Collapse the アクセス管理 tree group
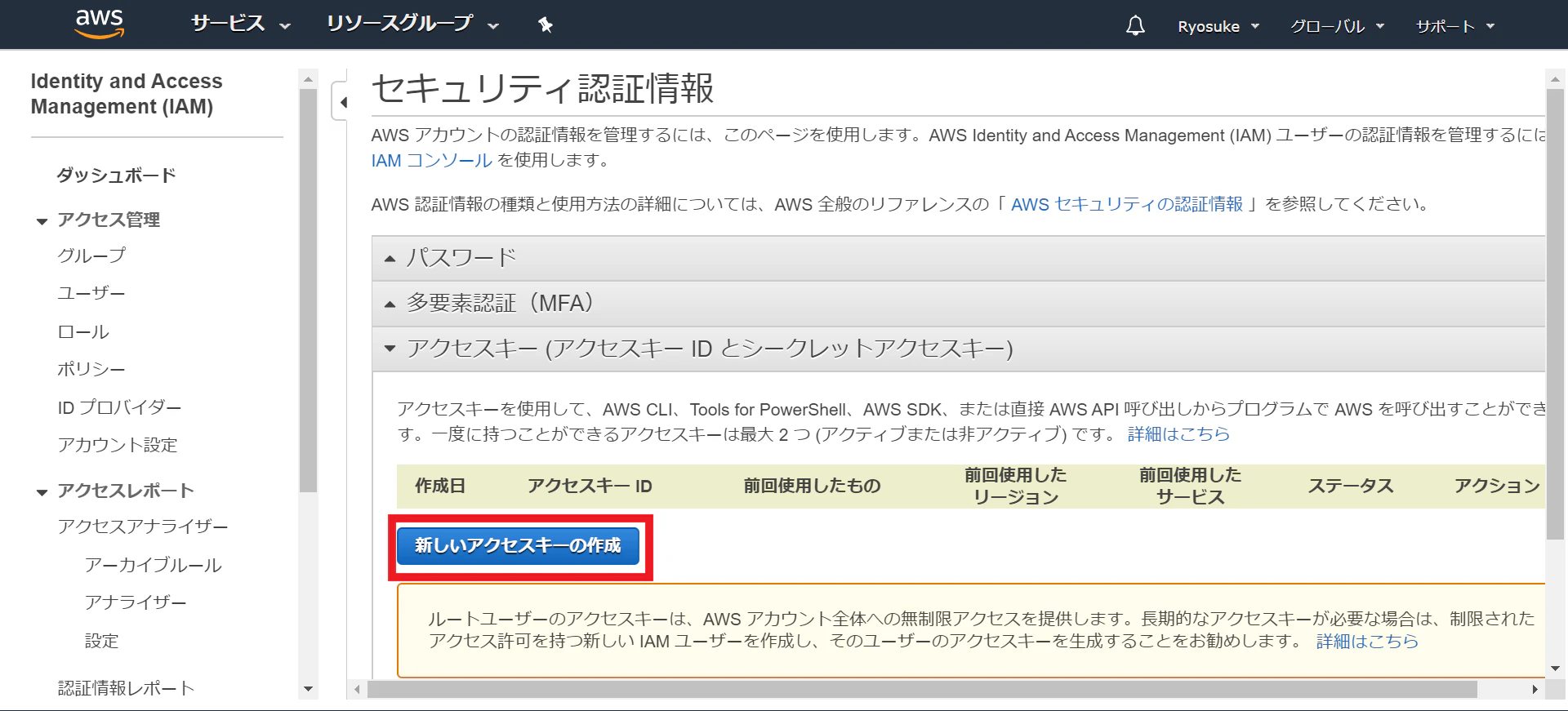This screenshot has height=711, width=1568. (x=42, y=221)
